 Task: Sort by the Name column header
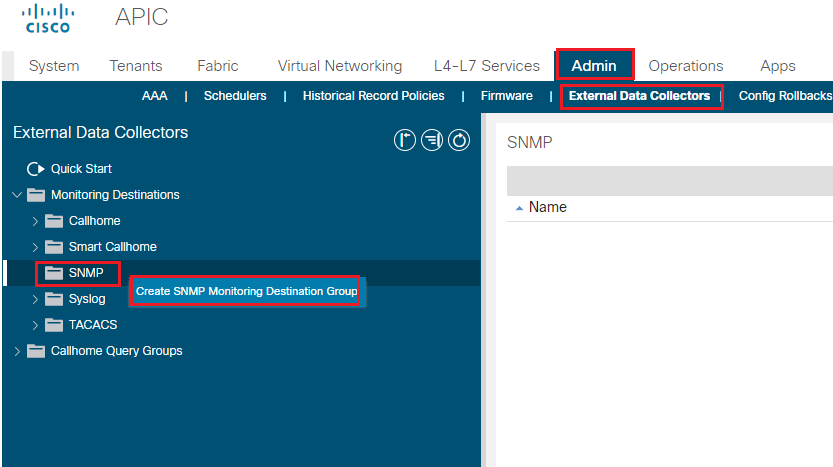point(548,207)
